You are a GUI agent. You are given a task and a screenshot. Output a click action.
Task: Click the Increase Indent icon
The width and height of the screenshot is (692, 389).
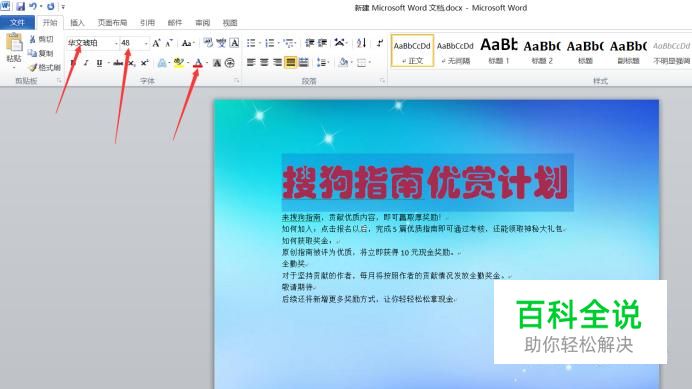323,43
